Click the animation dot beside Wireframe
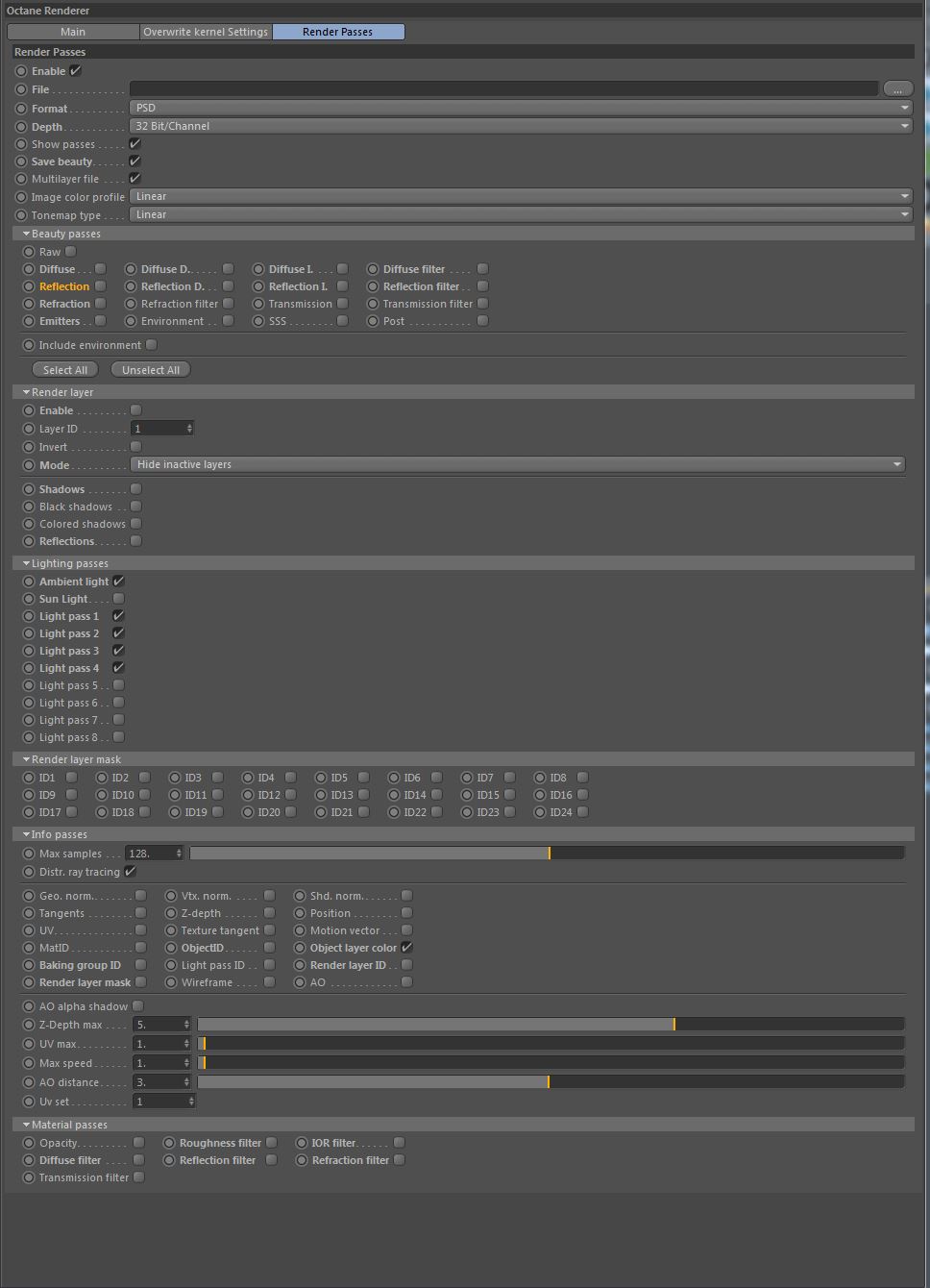This screenshot has height=1288, width=930. (171, 982)
